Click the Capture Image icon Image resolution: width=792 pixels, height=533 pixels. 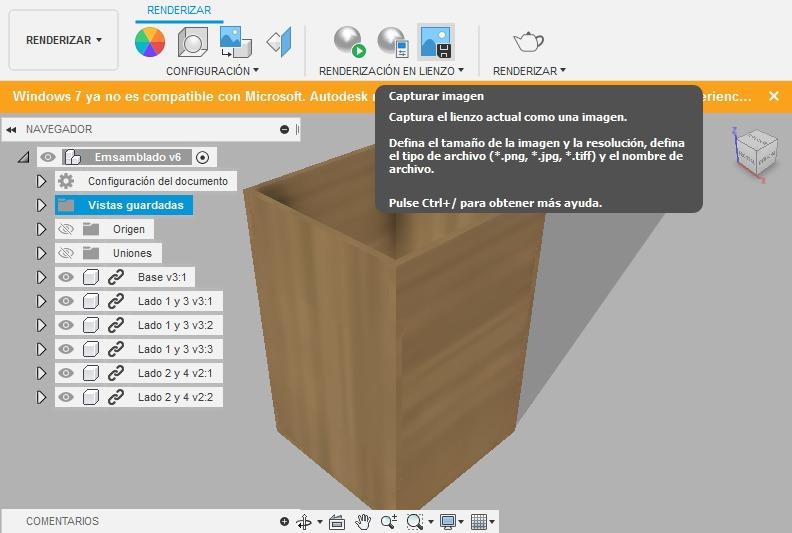435,42
